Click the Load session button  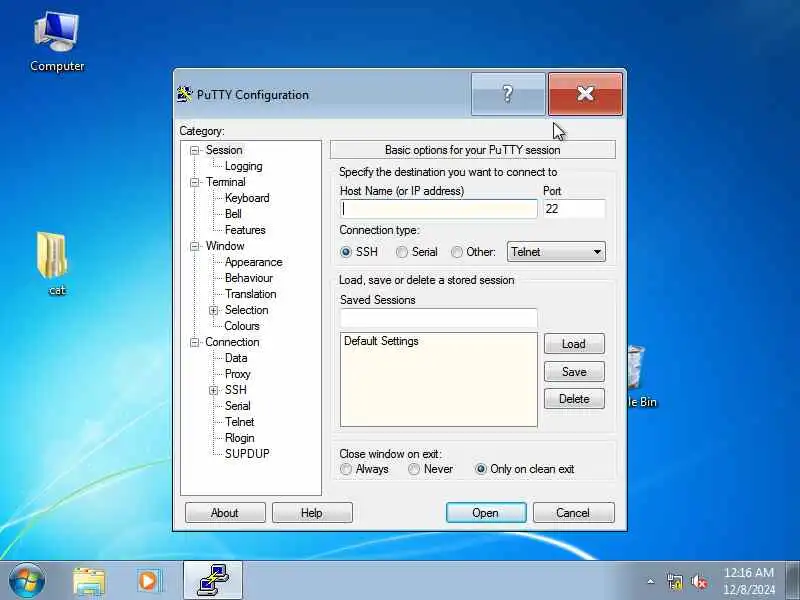574,344
